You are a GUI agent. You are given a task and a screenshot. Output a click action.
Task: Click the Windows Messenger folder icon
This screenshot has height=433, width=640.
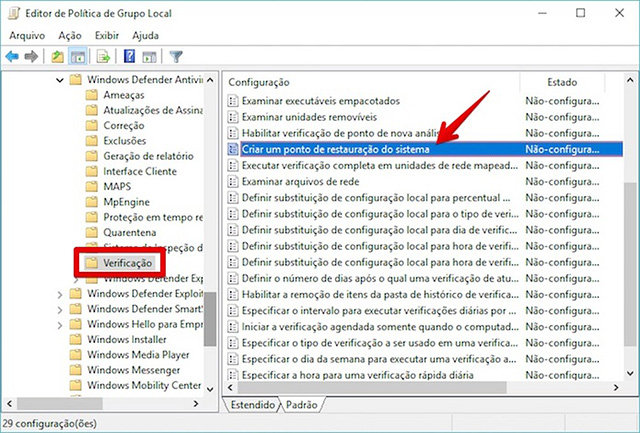76,370
